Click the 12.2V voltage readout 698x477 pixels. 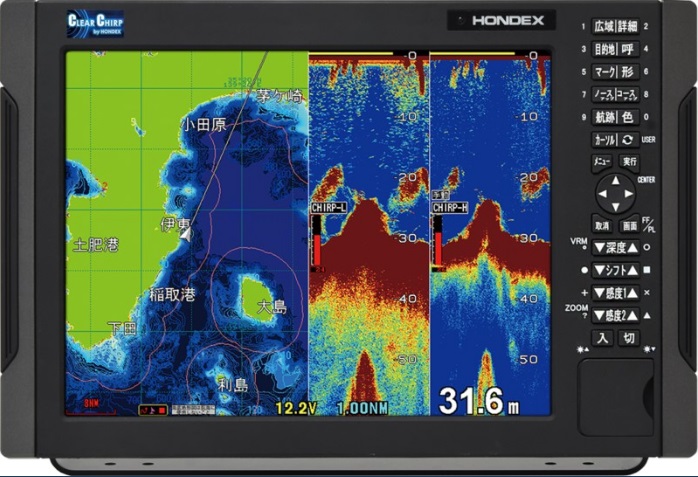[x=296, y=408]
